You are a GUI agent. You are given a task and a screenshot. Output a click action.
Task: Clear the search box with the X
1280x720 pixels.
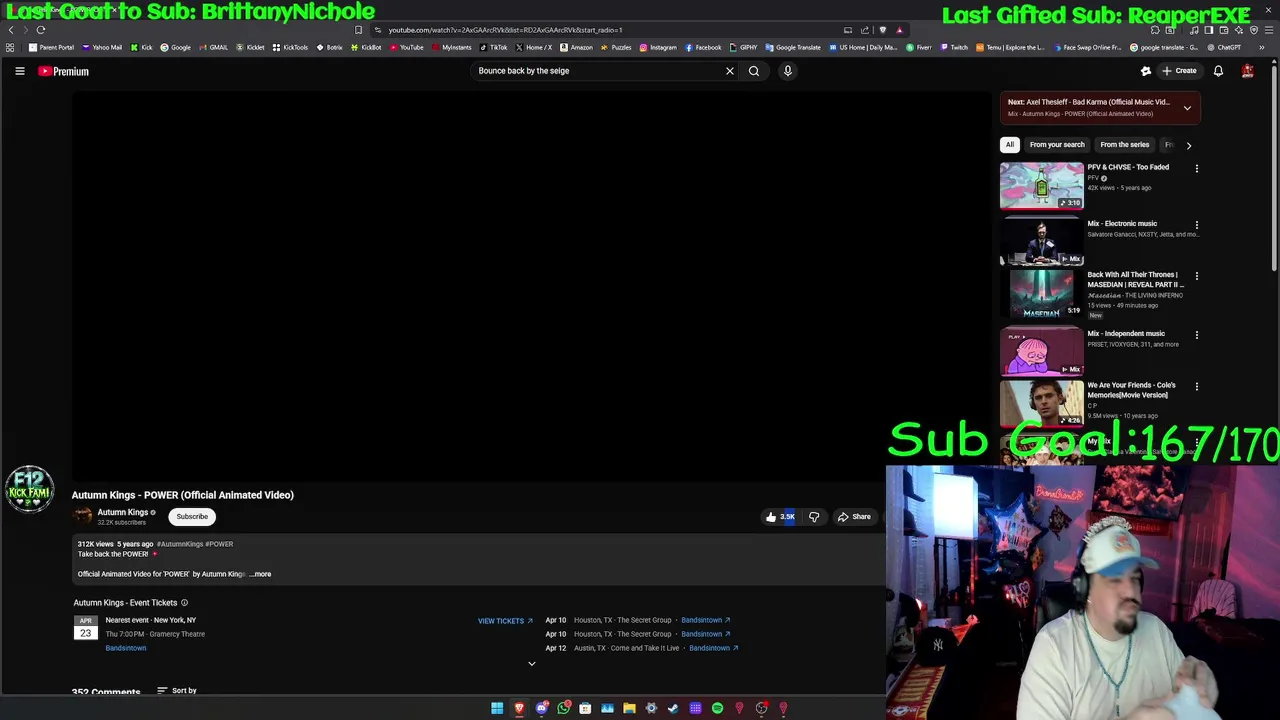point(730,71)
